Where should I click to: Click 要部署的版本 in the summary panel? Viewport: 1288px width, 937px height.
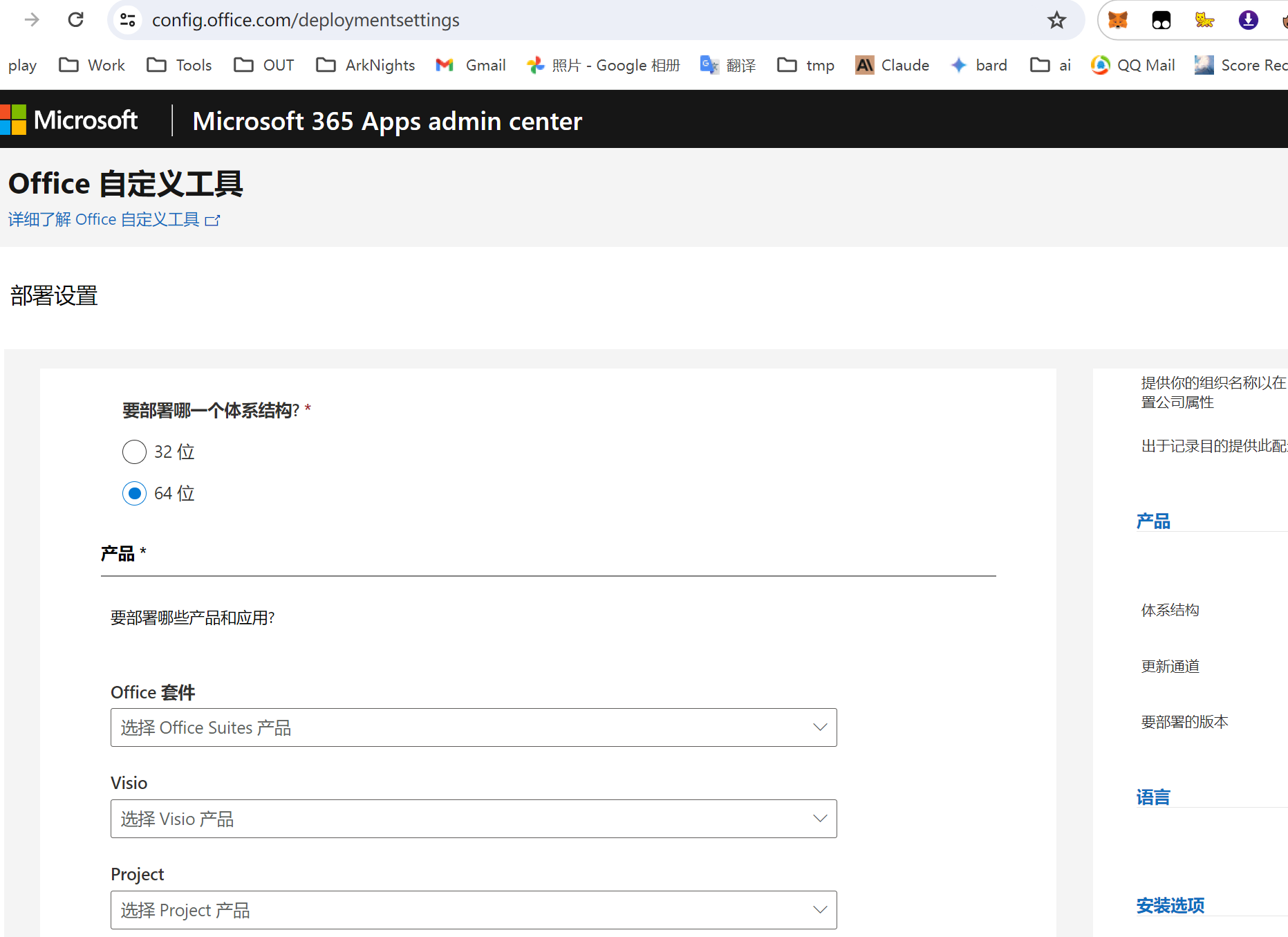pos(1185,722)
